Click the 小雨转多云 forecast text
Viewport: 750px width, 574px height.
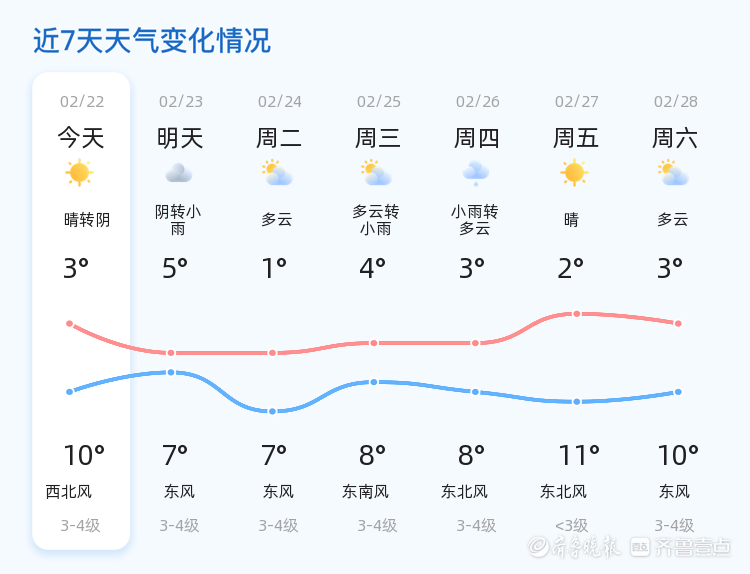coord(474,220)
